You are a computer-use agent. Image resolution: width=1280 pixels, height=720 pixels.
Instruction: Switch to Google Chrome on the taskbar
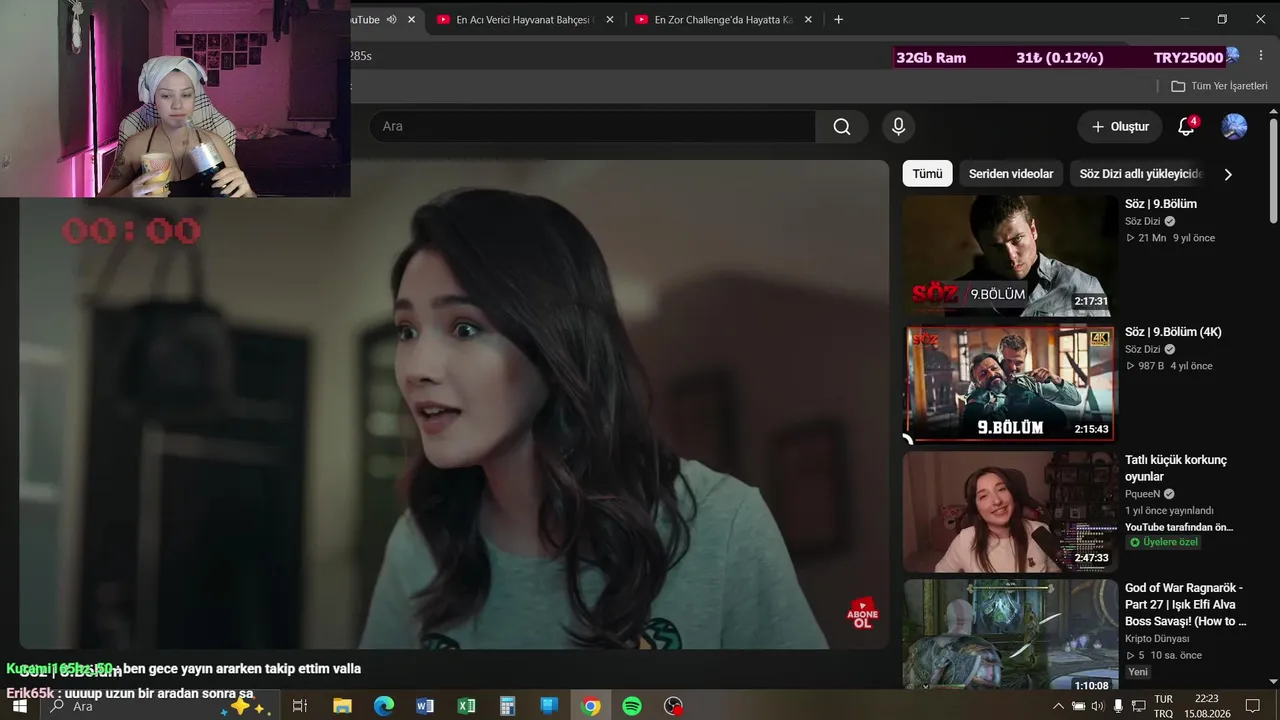point(591,706)
